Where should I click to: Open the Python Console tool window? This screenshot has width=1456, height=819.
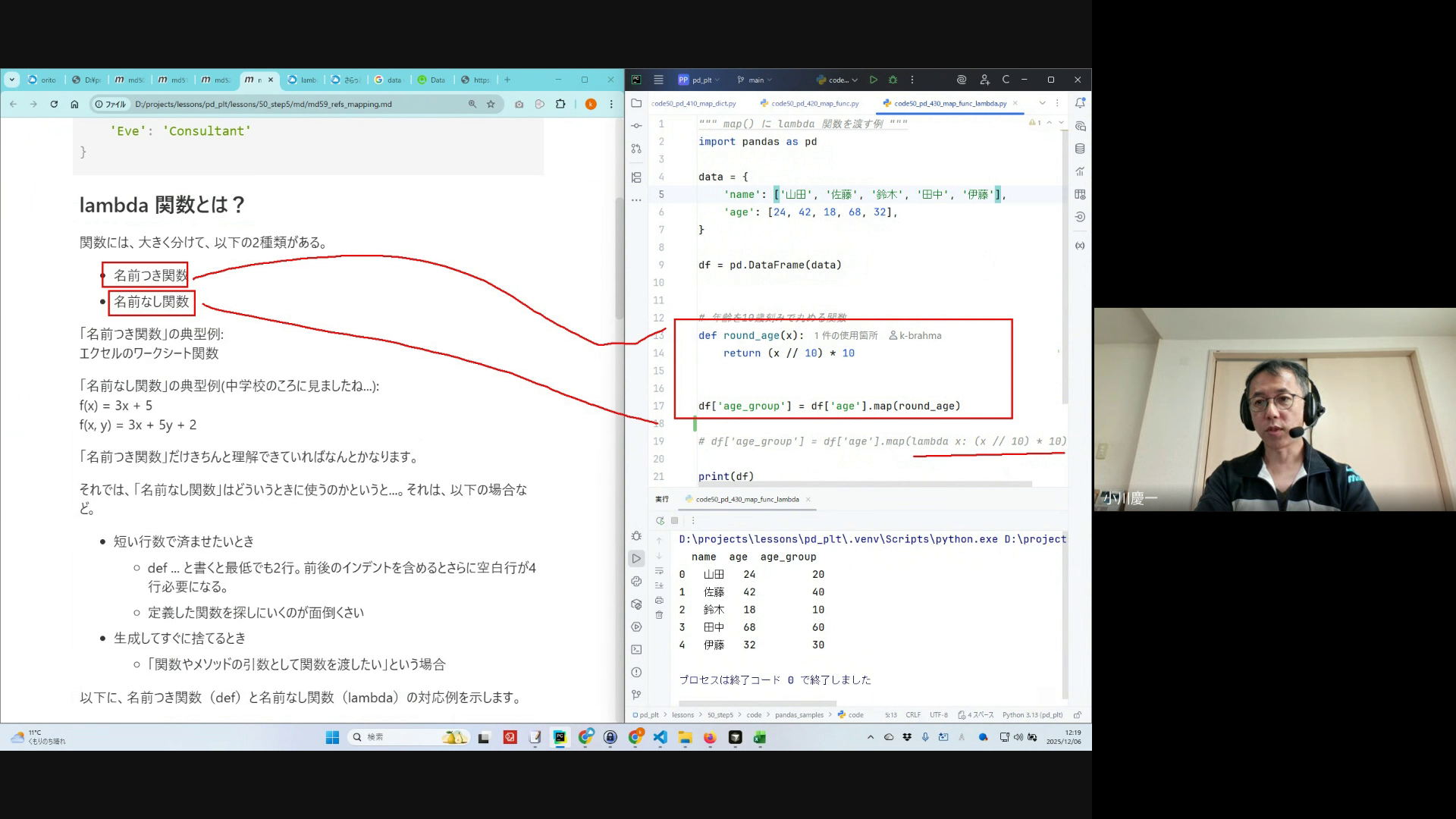coord(636,582)
